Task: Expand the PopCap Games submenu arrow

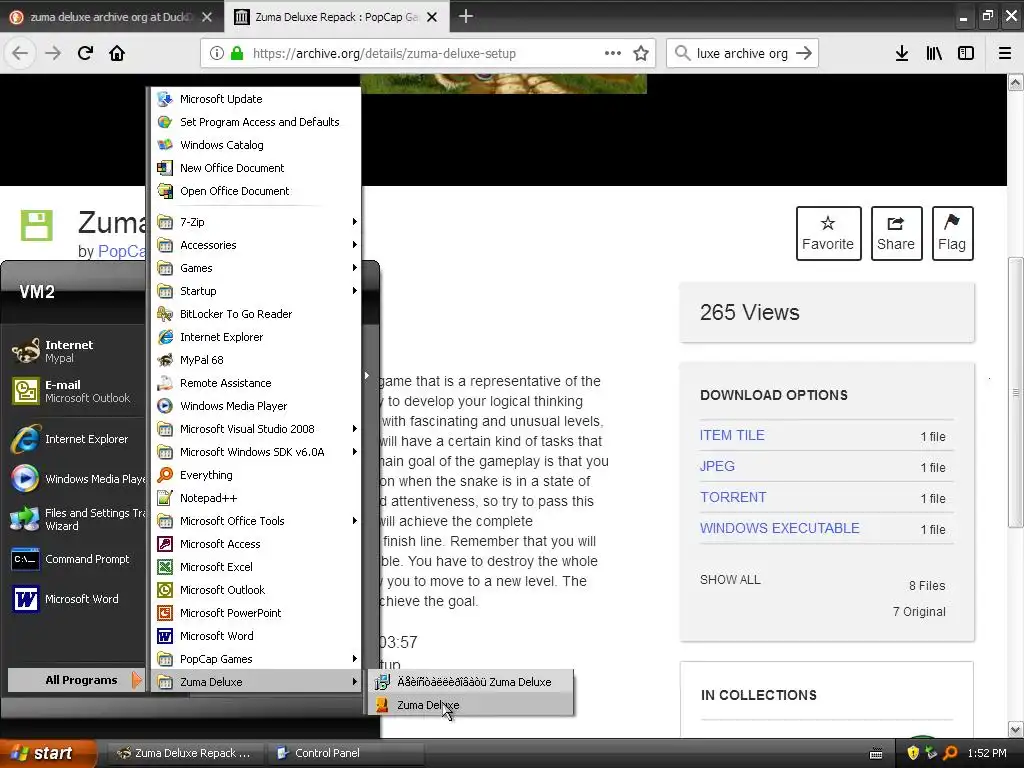Action: (355, 659)
